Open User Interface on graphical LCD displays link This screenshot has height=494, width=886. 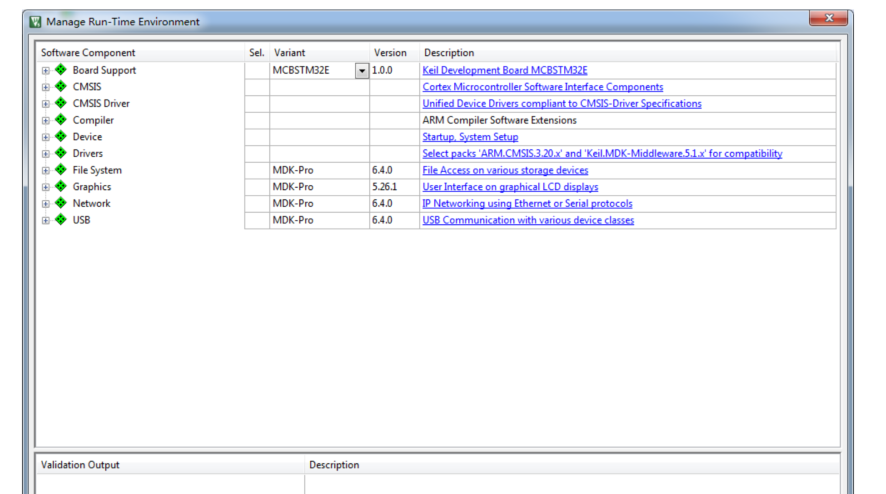(x=510, y=187)
